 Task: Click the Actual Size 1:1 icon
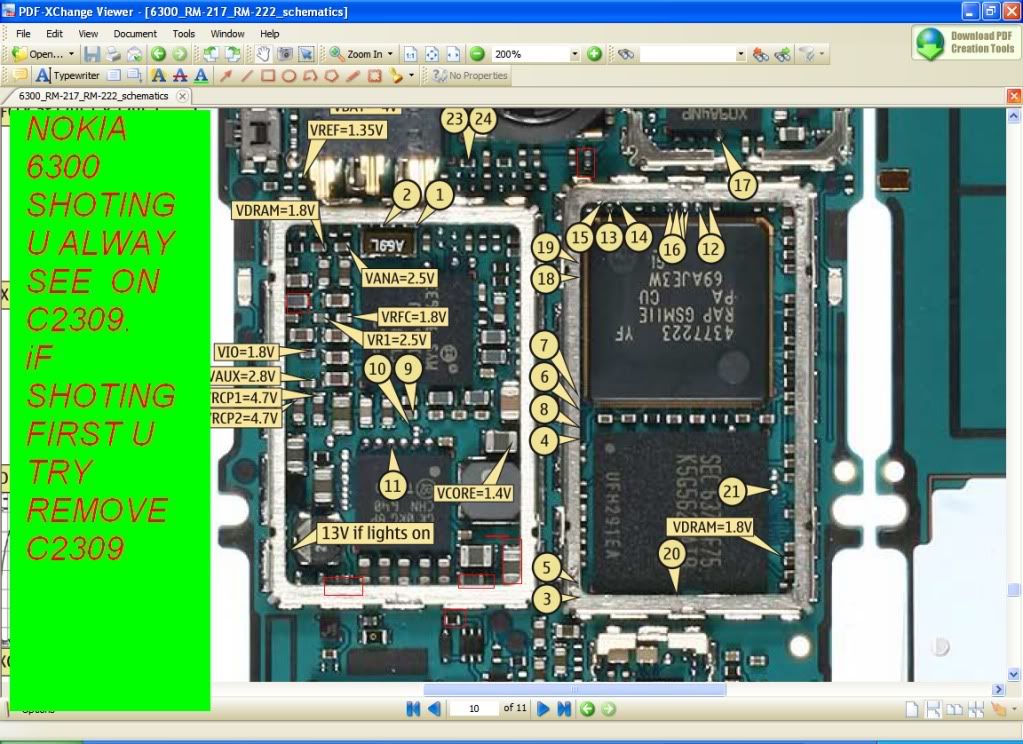coord(410,54)
